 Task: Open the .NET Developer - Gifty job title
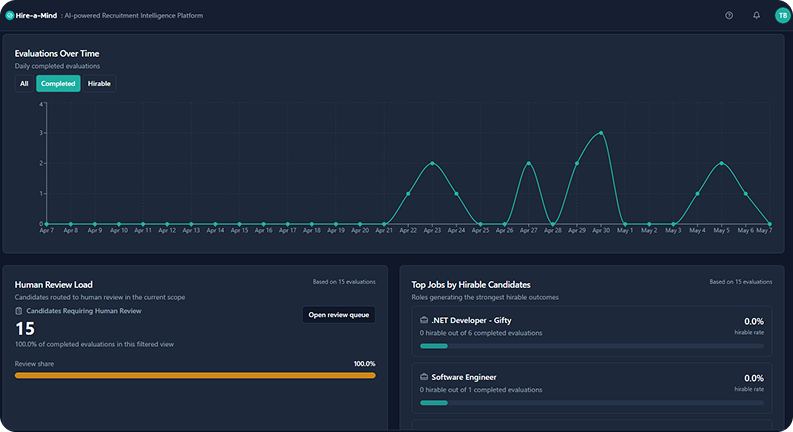point(471,320)
